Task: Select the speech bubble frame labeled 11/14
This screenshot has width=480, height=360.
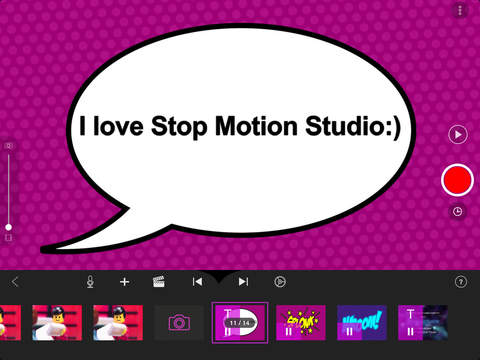Action: [x=240, y=323]
